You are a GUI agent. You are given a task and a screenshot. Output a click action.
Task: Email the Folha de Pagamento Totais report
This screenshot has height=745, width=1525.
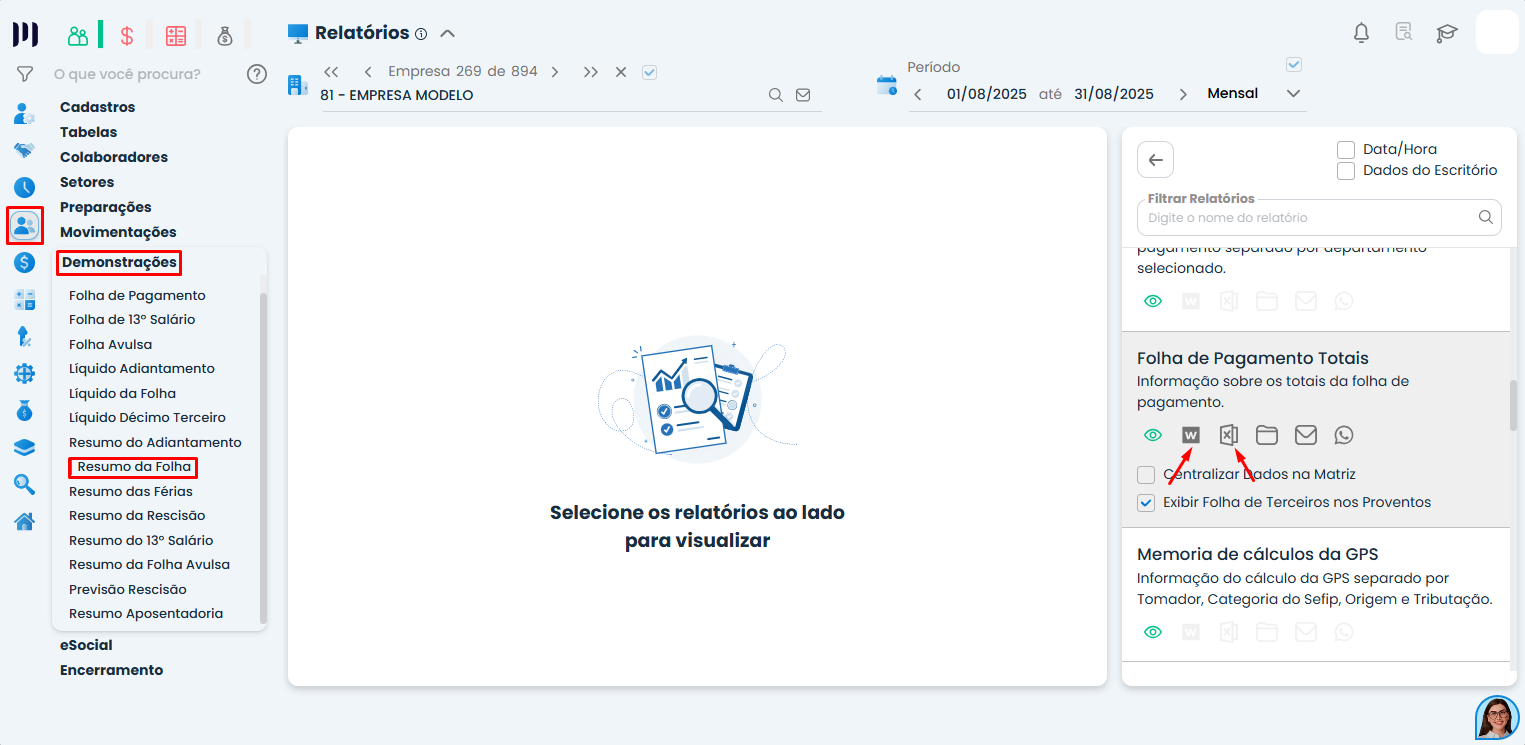pyautogui.click(x=1305, y=434)
